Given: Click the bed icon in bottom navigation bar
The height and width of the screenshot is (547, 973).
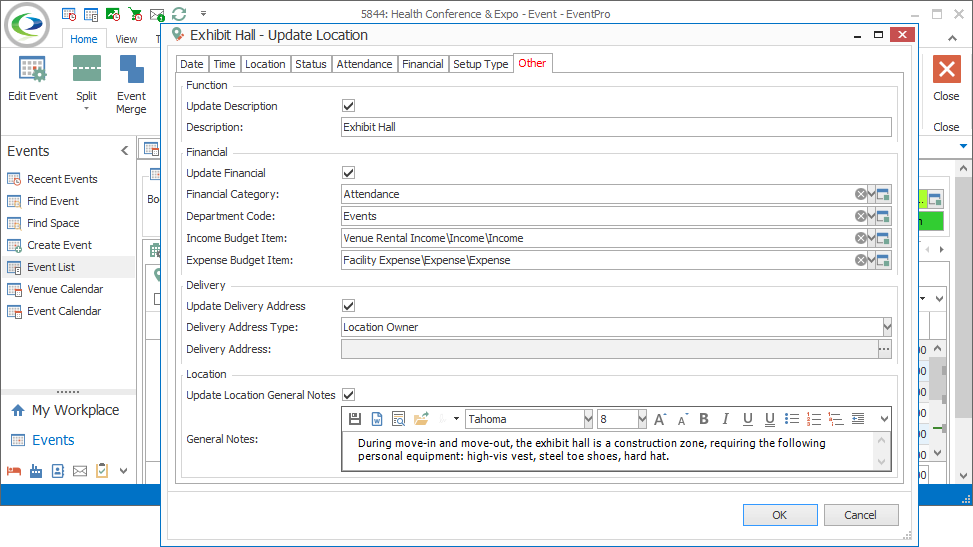Looking at the screenshot, I should [14, 471].
